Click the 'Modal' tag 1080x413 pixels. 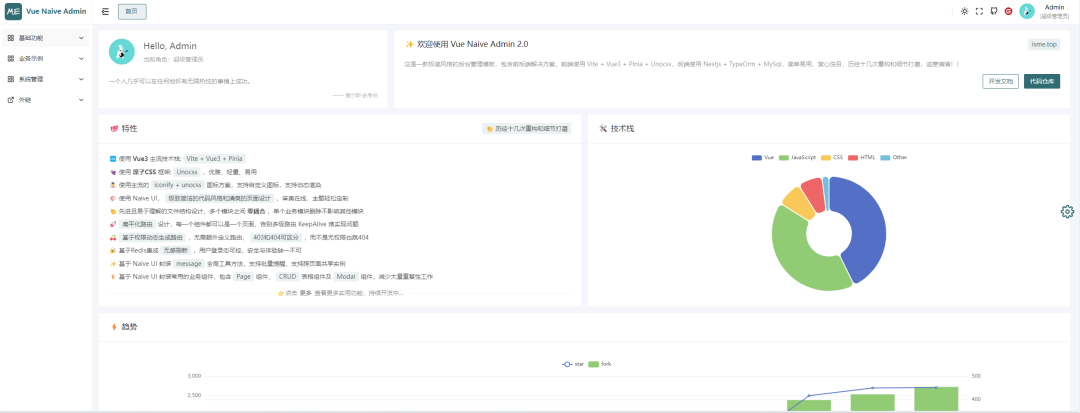pyautogui.click(x=346, y=277)
